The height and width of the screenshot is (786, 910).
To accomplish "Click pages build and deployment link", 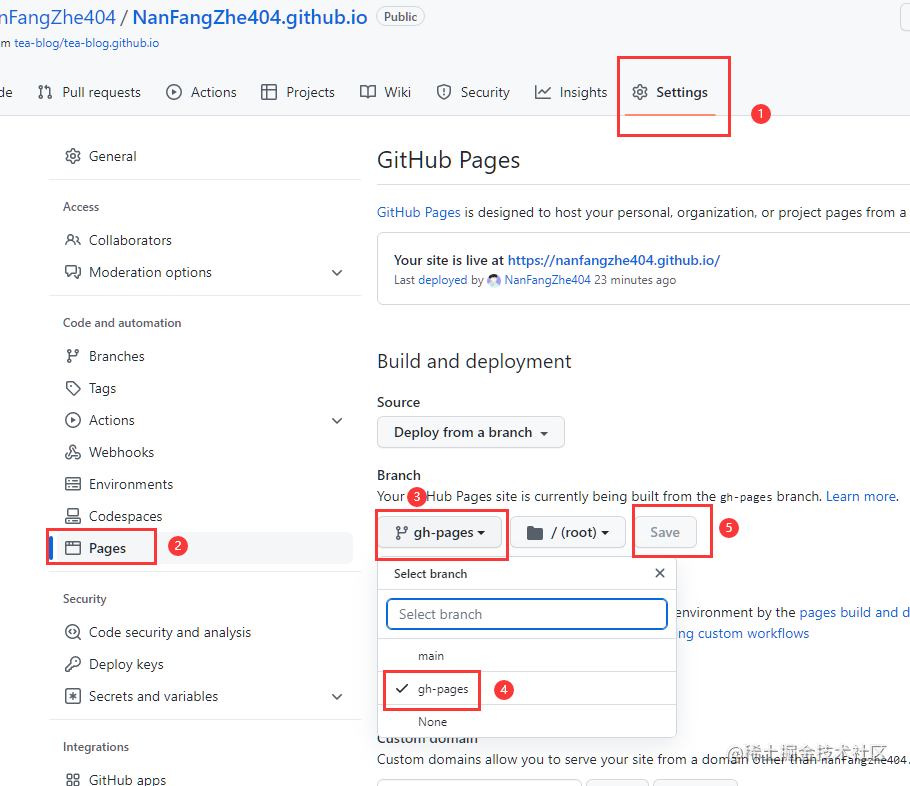I will (x=854, y=612).
